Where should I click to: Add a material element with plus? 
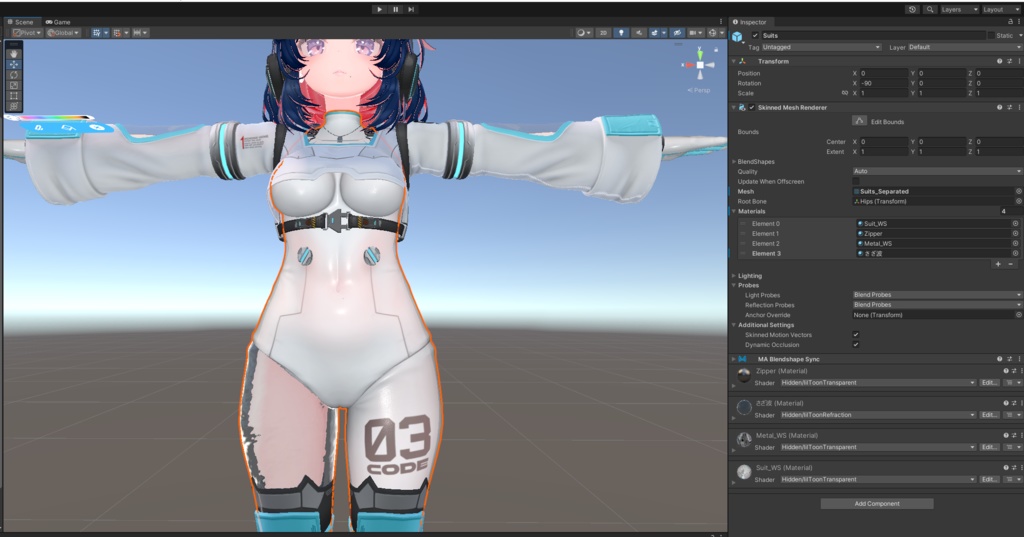[x=998, y=264]
